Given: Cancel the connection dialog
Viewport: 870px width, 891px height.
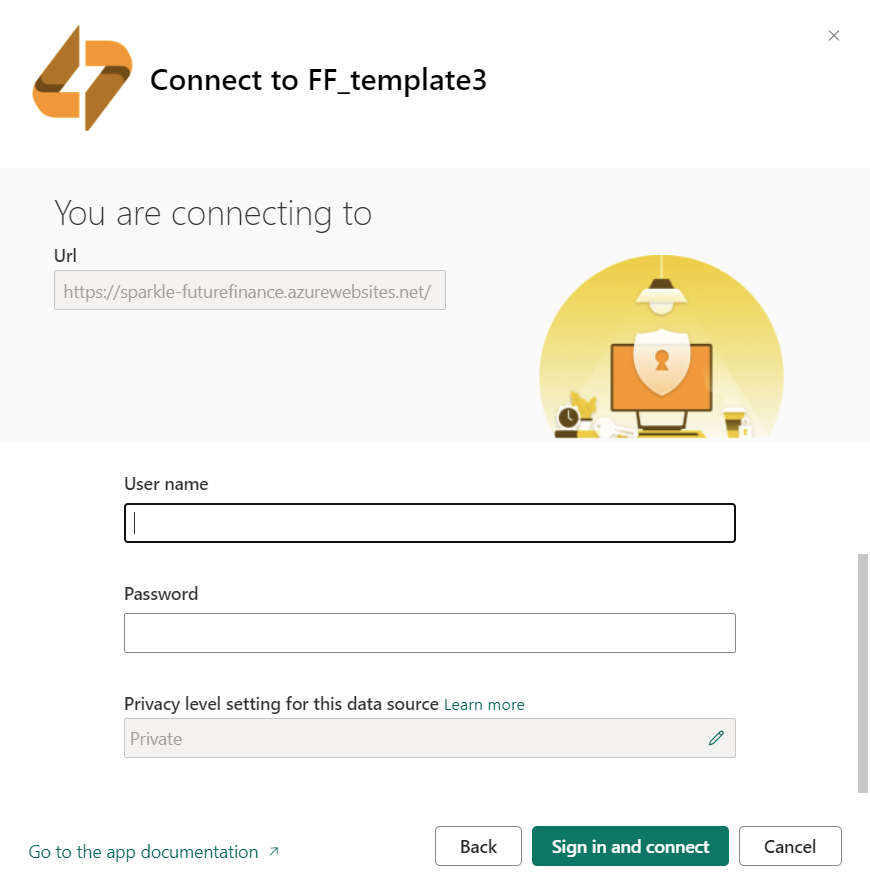Looking at the screenshot, I should pos(790,846).
